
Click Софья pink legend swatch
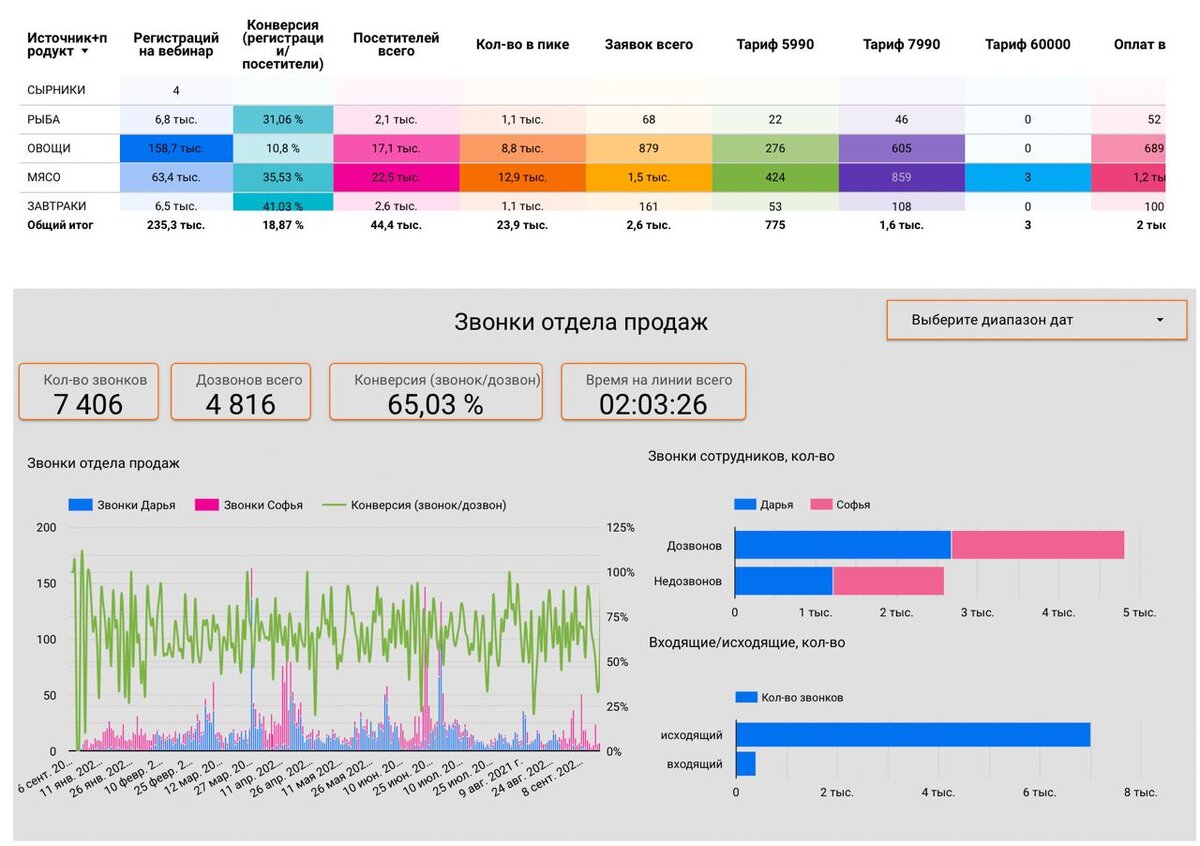(x=821, y=505)
